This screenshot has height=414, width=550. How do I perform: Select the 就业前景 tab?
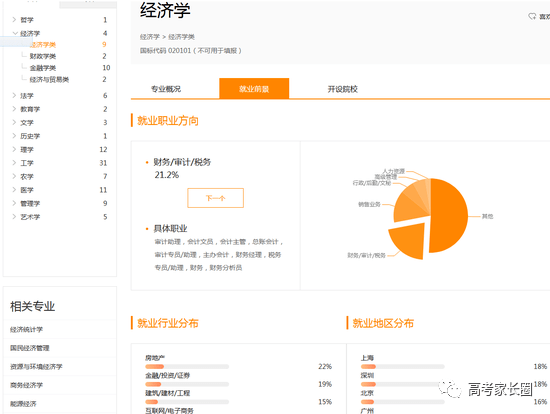(254, 89)
